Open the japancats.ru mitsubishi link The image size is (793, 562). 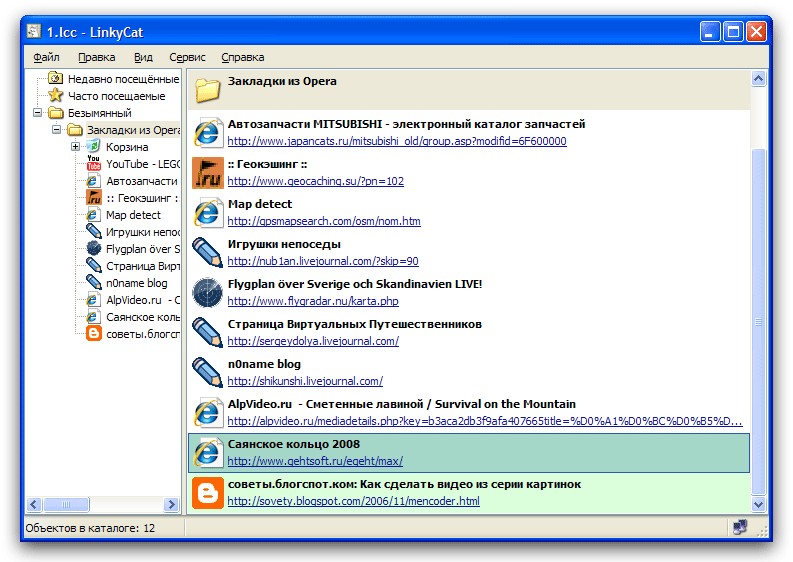coord(397,141)
